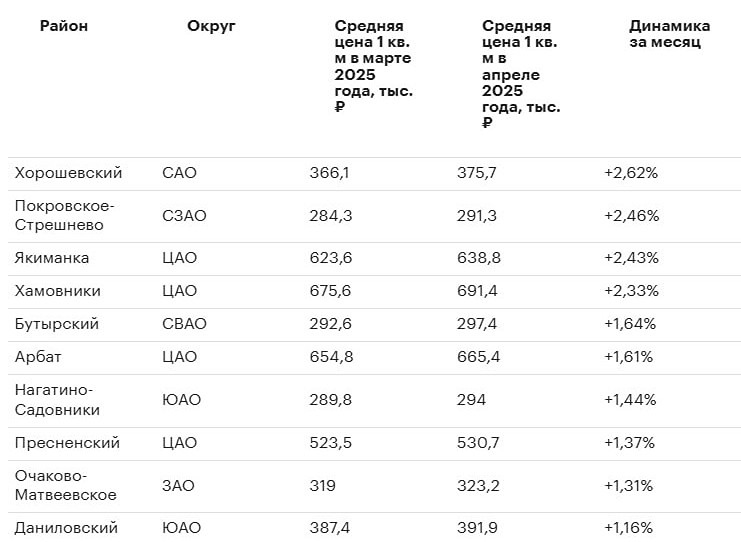Screen dimensions: 741x542
Task: Select the Очаково-Матвеевское district cell
Action: click(x=66, y=485)
